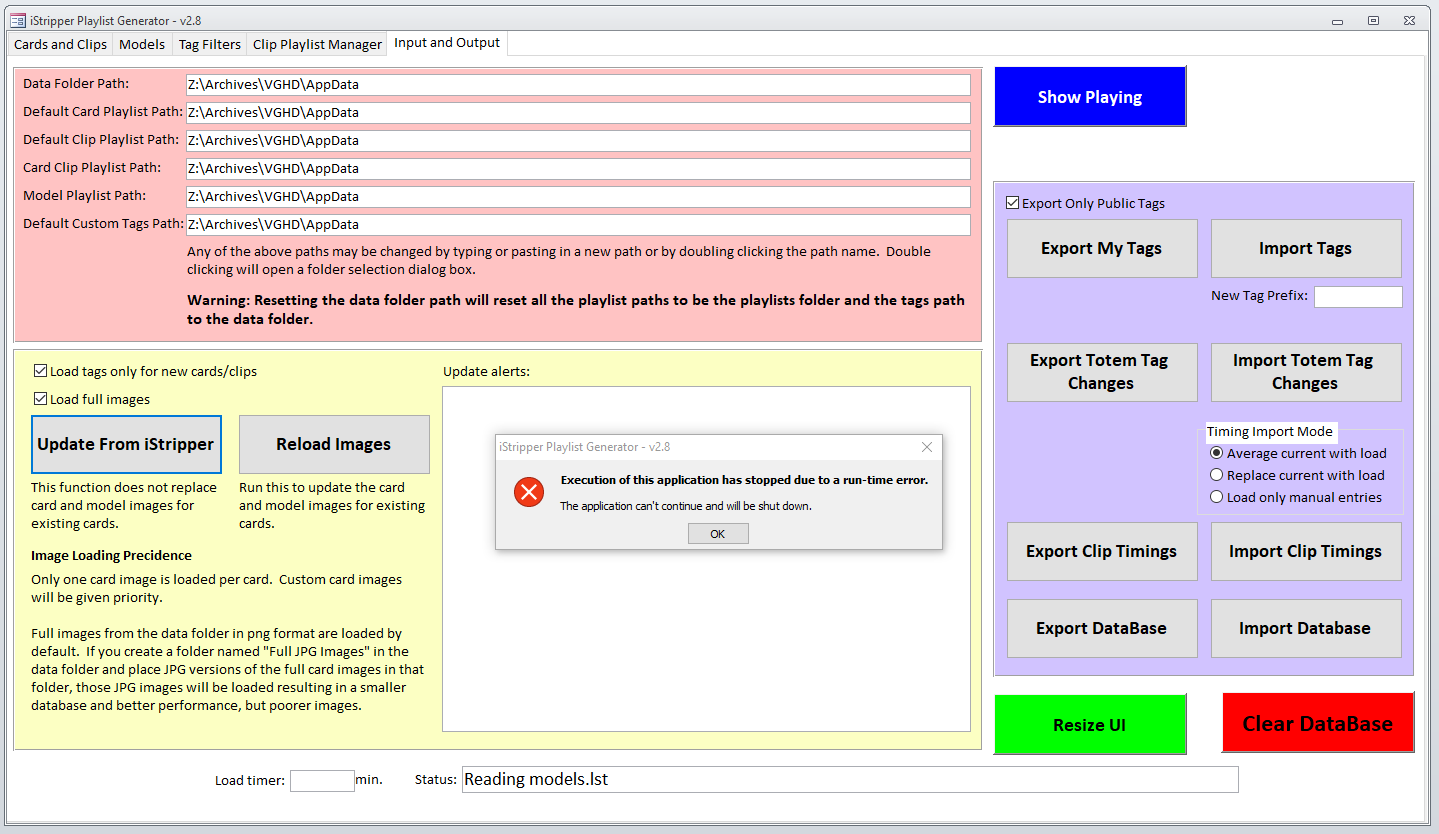Click the Model Playlist Path field

(x=578, y=197)
